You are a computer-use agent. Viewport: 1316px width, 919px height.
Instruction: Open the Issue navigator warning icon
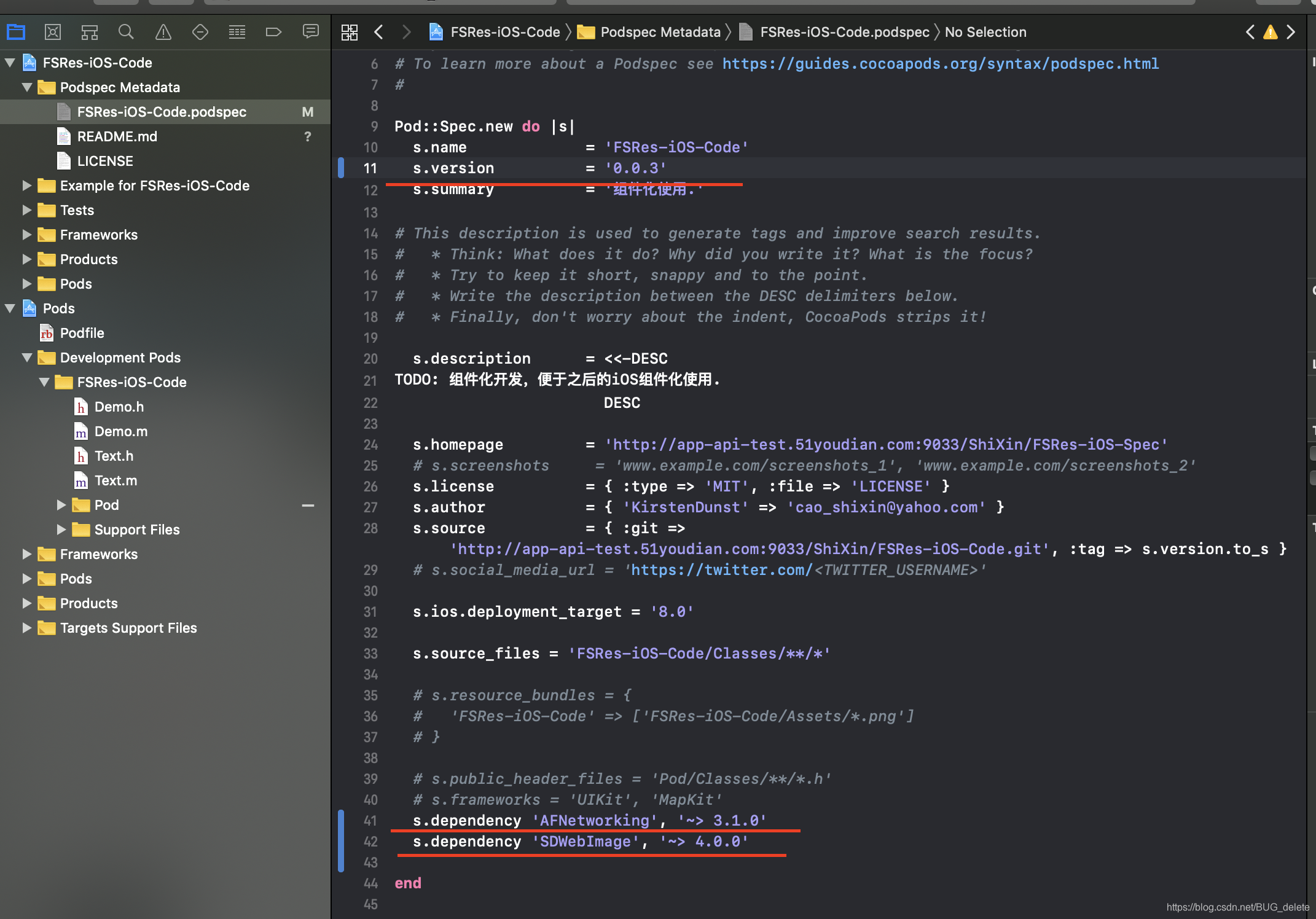tap(163, 32)
